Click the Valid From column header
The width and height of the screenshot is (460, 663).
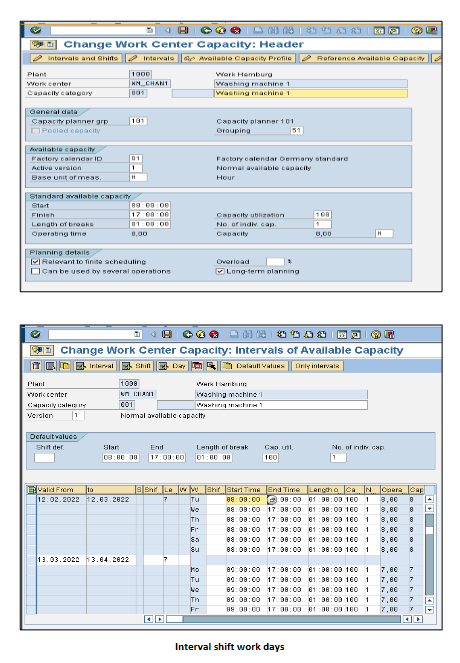coord(61,490)
